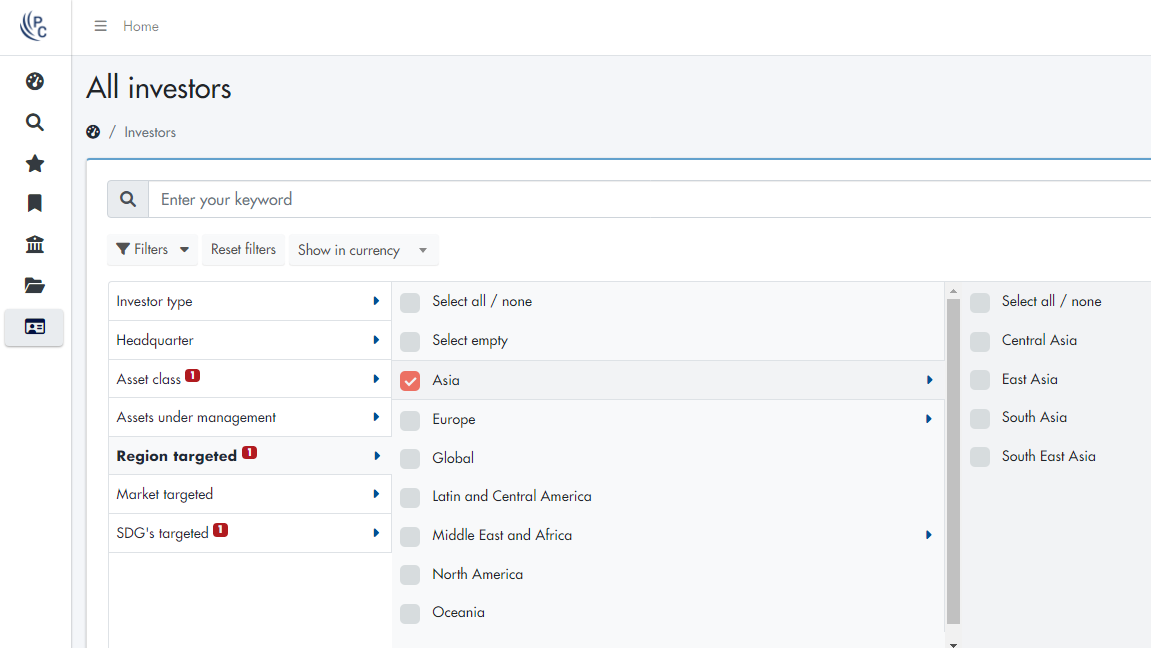Open the Investor type filter category
This screenshot has height=648, width=1151.
tap(248, 301)
